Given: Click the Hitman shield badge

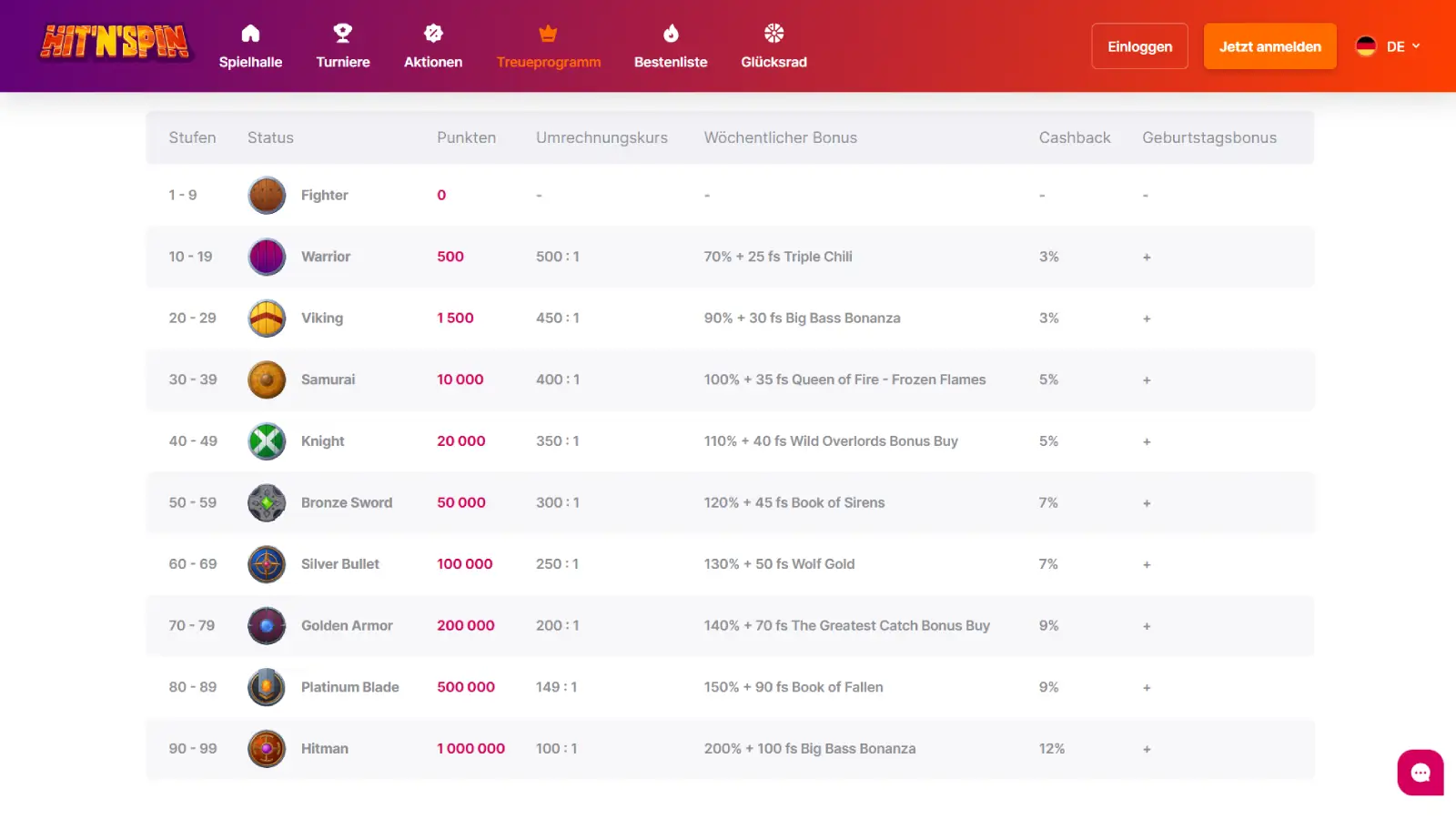Looking at the screenshot, I should (x=267, y=749).
